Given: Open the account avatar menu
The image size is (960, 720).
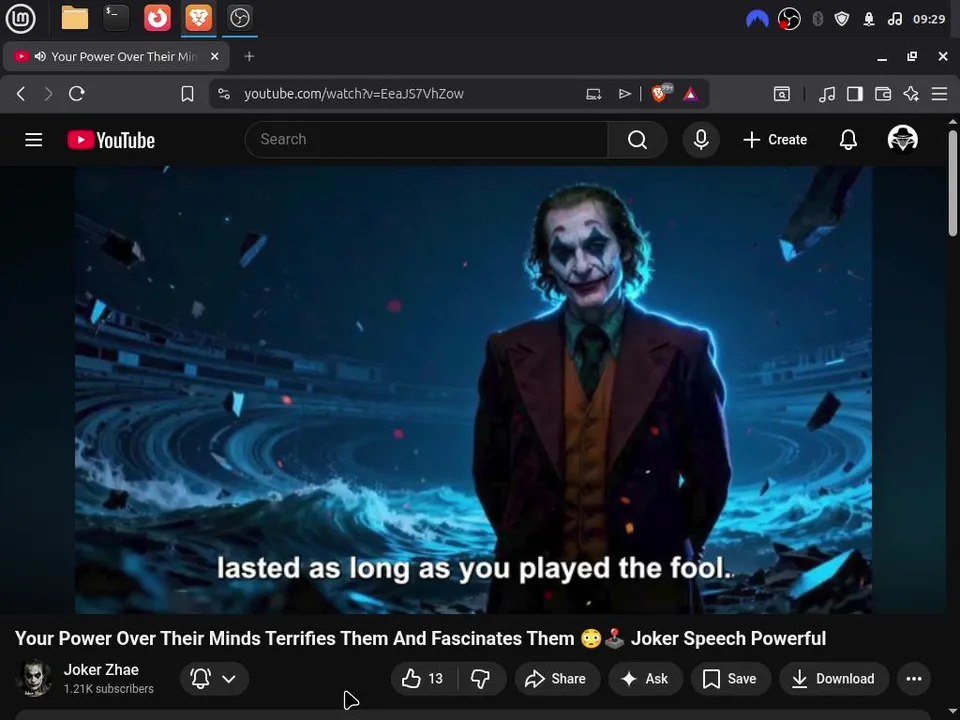Looking at the screenshot, I should pos(902,139).
